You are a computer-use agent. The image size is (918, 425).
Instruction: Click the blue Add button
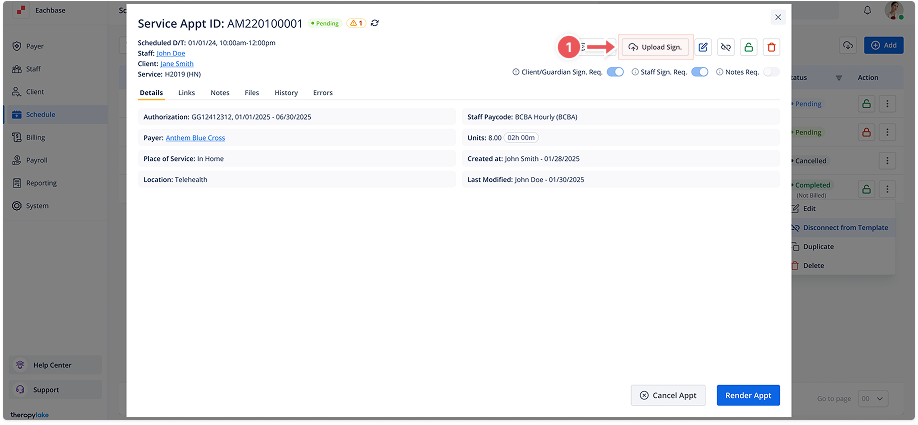[884, 45]
